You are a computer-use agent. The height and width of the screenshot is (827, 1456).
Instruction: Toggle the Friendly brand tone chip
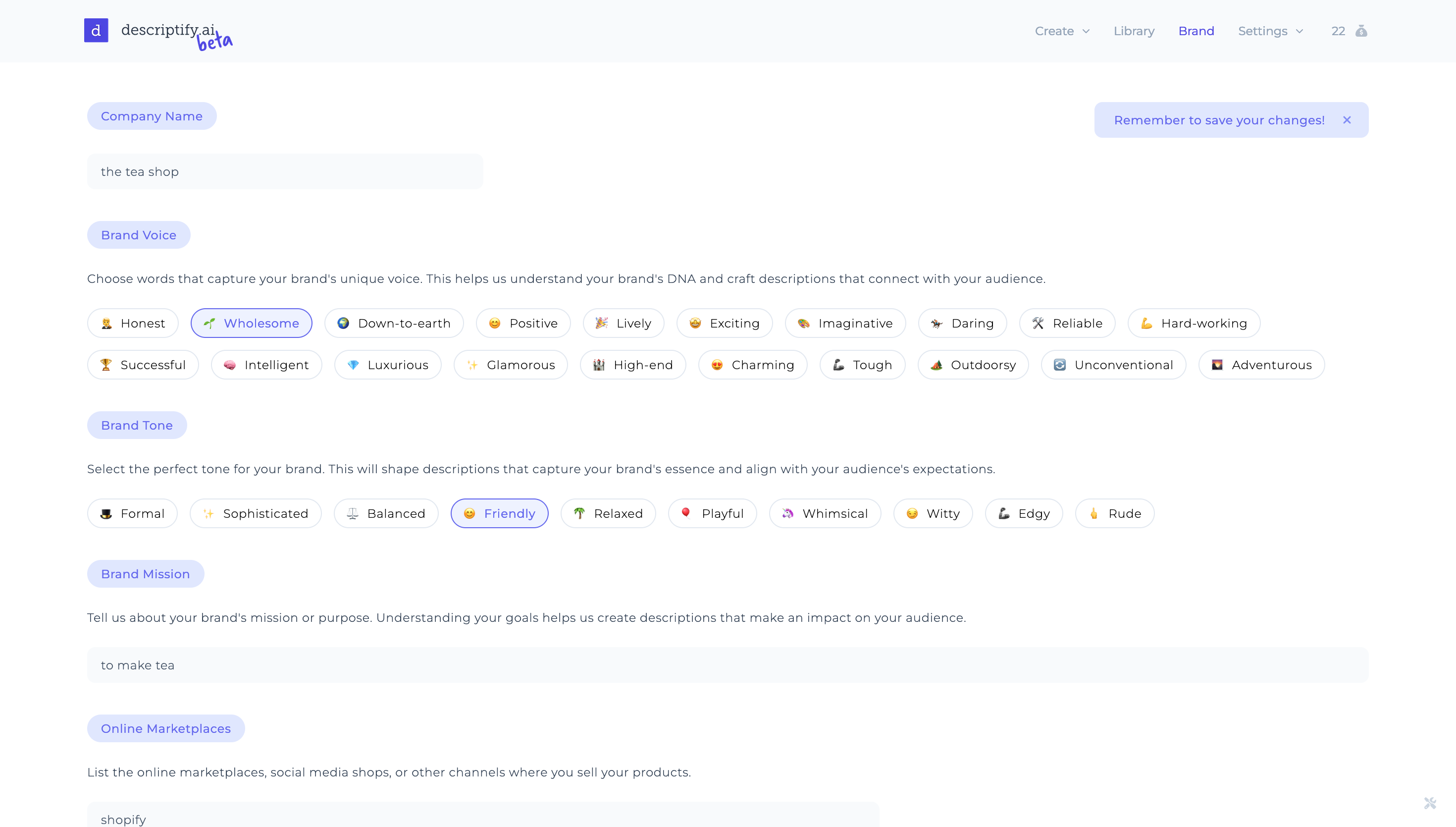(499, 513)
